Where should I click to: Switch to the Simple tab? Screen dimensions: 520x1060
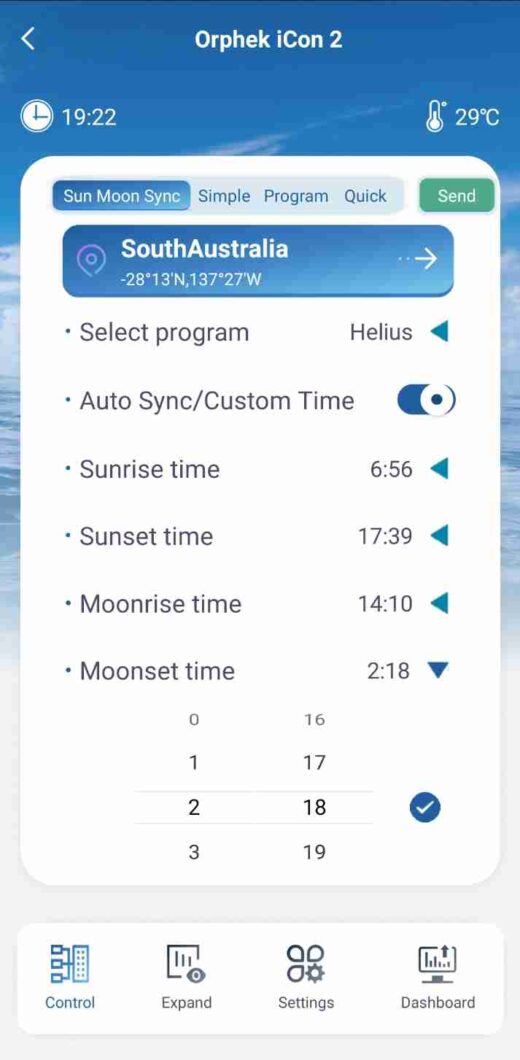224,196
